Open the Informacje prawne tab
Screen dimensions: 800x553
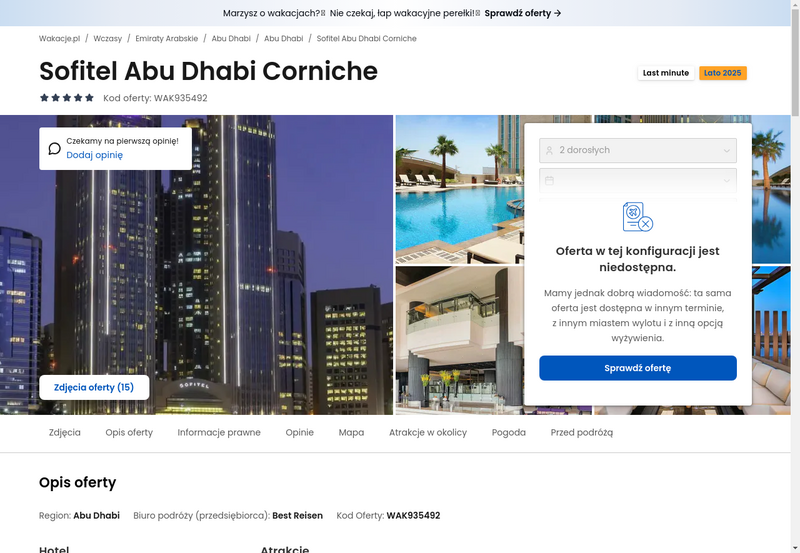219,433
